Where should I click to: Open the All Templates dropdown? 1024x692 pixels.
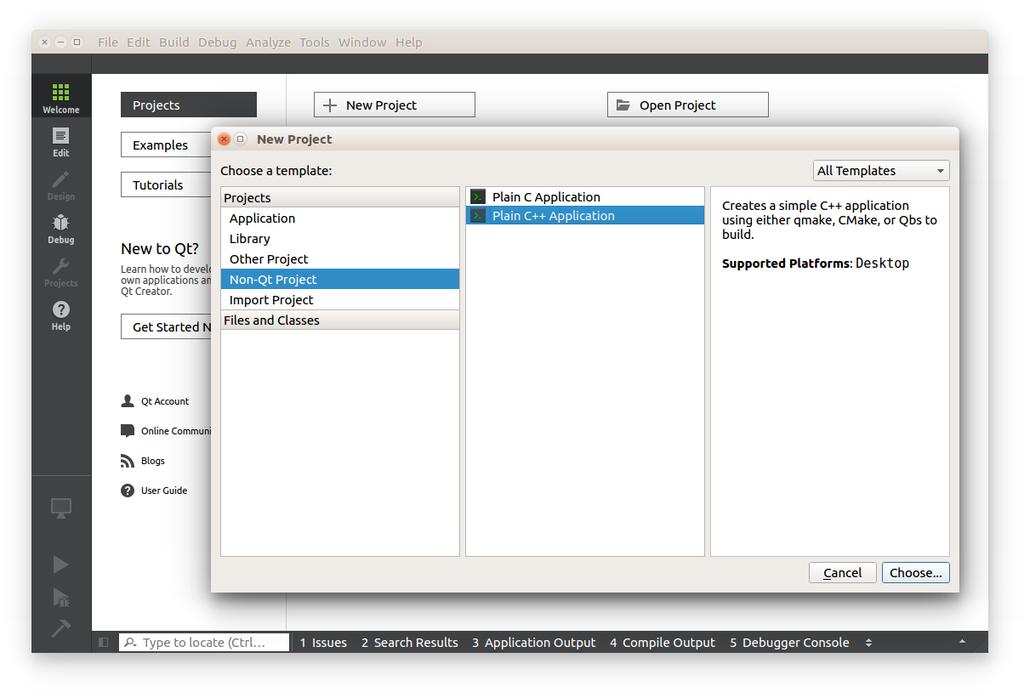(881, 170)
